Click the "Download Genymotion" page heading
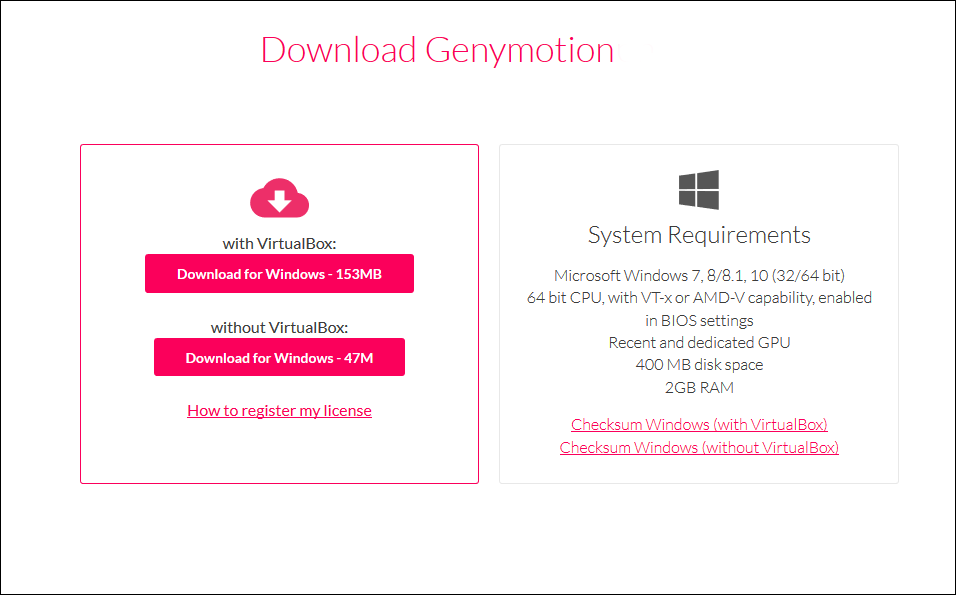This screenshot has height=595, width=956. coord(437,50)
